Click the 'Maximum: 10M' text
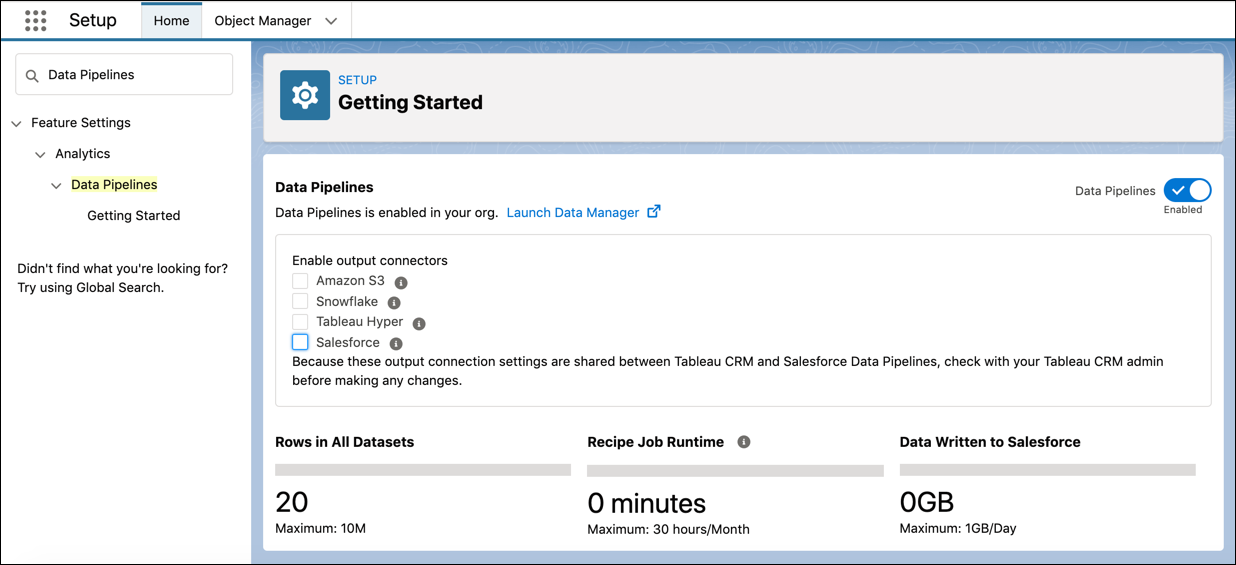The width and height of the screenshot is (1236, 565). [x=320, y=528]
